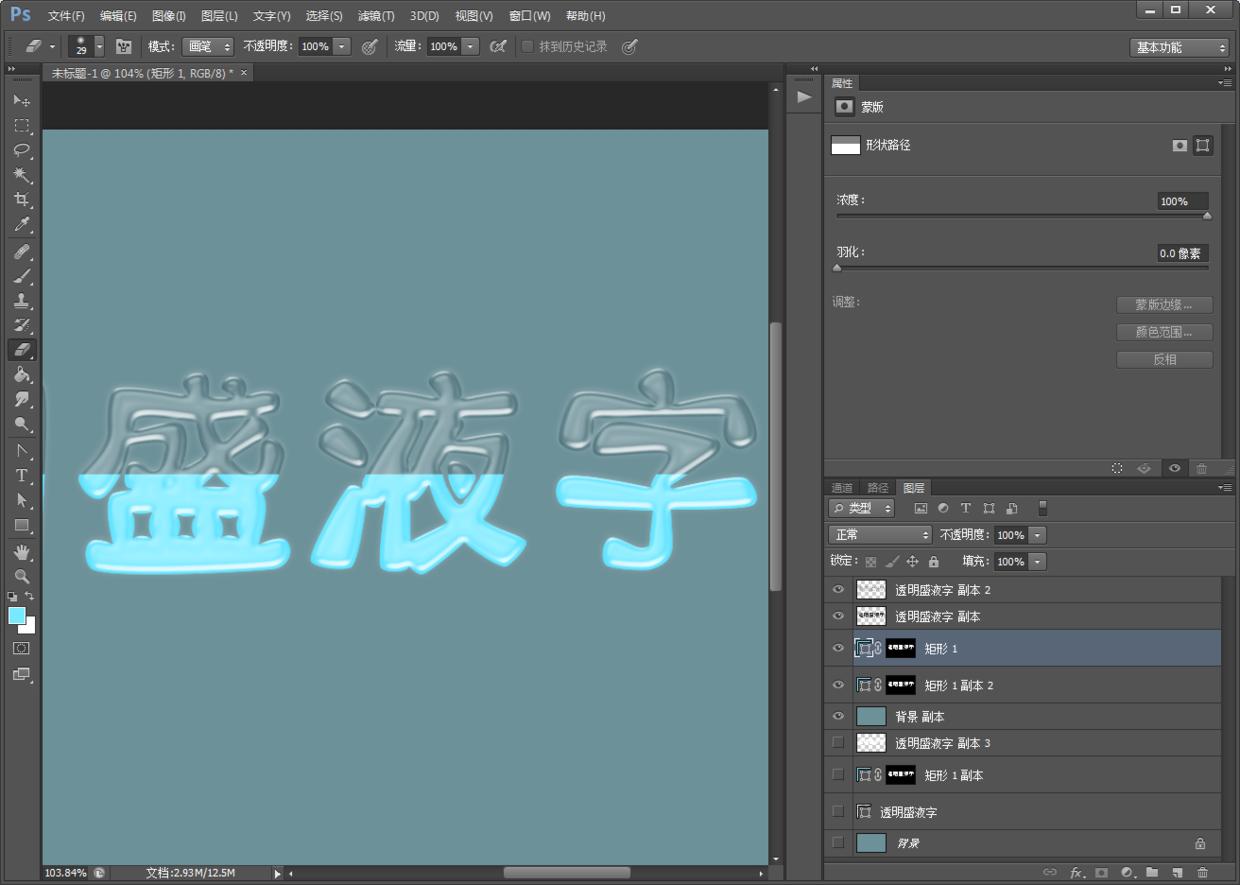Open the 基本功能 workspace dropdown
The height and width of the screenshot is (885, 1240).
coord(1179,48)
